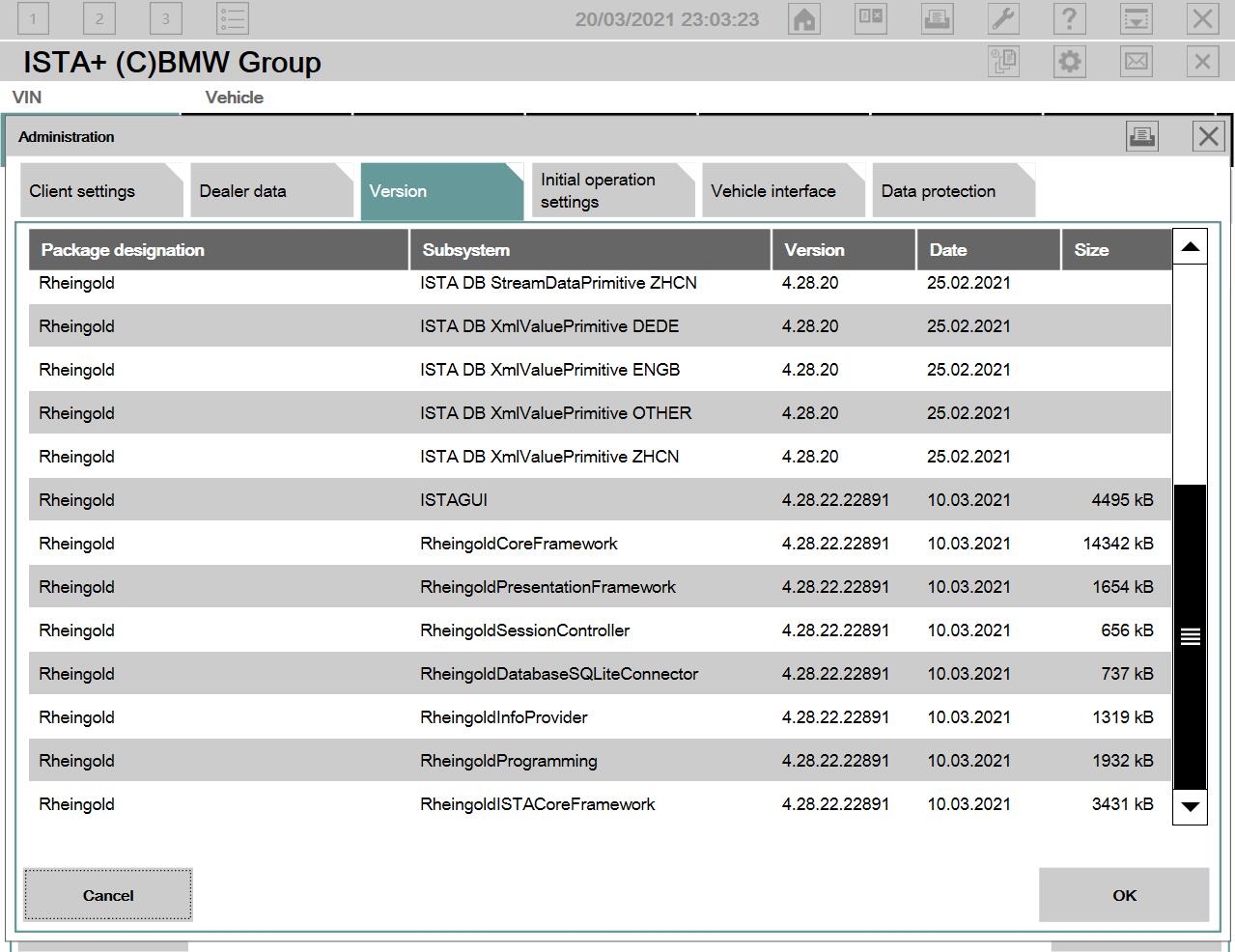Select the RheingoldPresentationFramework row
This screenshot has width=1235, height=952.
pos(600,587)
